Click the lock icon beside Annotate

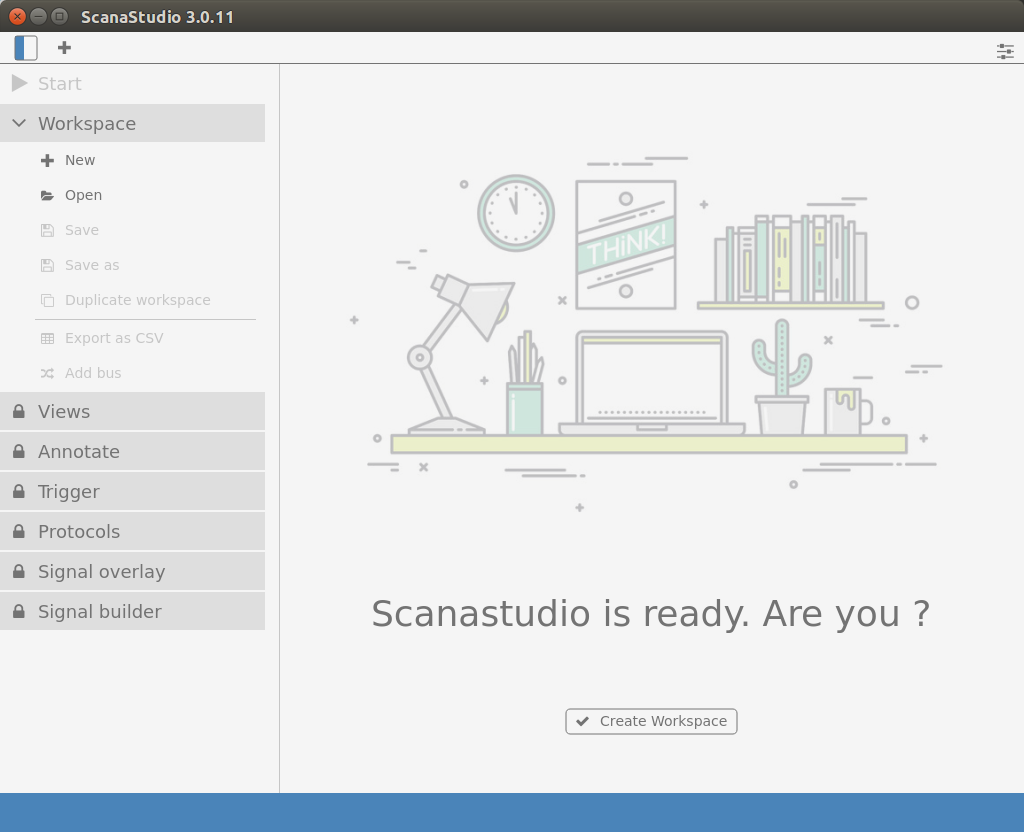19,451
